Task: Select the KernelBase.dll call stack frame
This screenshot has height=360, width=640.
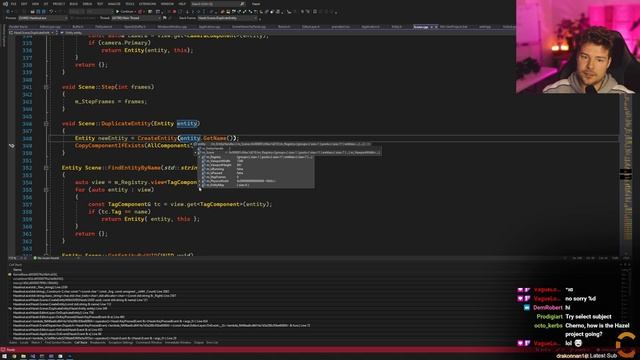Action: point(35,275)
